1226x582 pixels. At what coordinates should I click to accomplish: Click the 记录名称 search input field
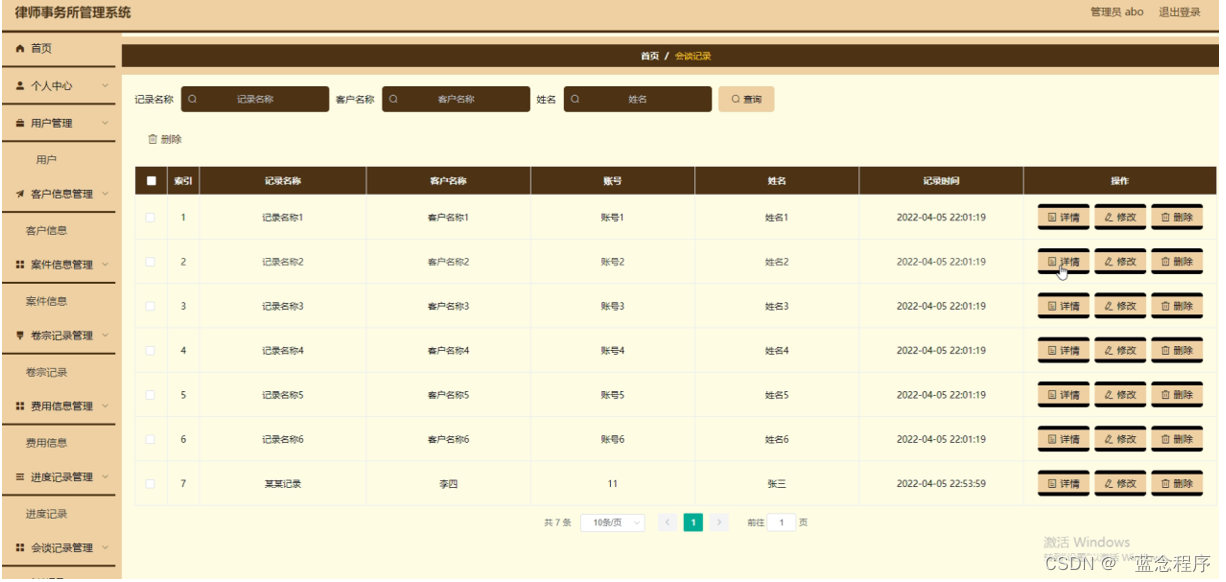coord(255,99)
